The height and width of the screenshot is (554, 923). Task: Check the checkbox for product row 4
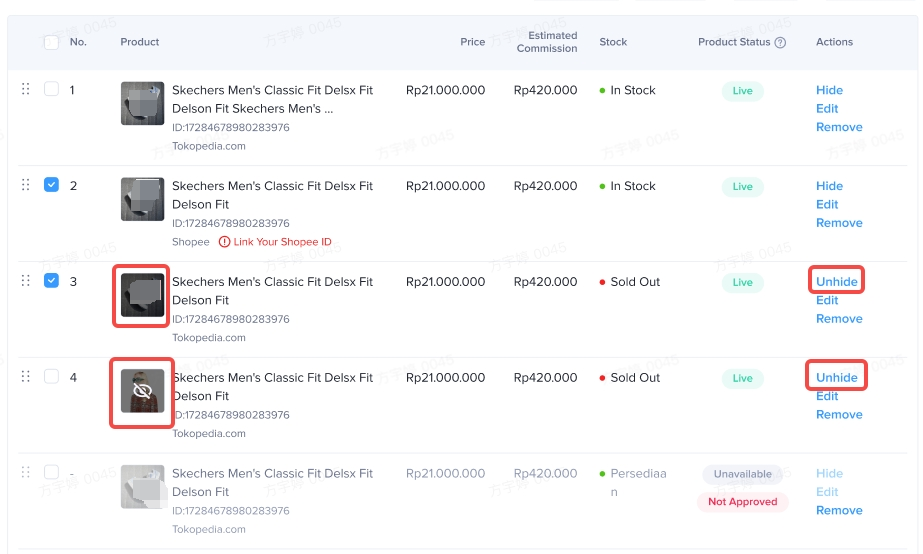[x=51, y=377]
